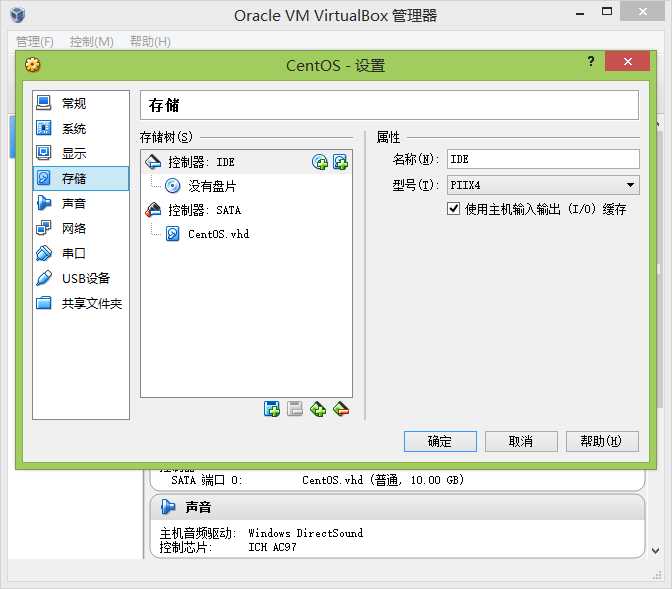Select the CentOS.vhd disk entry

pos(246,234)
